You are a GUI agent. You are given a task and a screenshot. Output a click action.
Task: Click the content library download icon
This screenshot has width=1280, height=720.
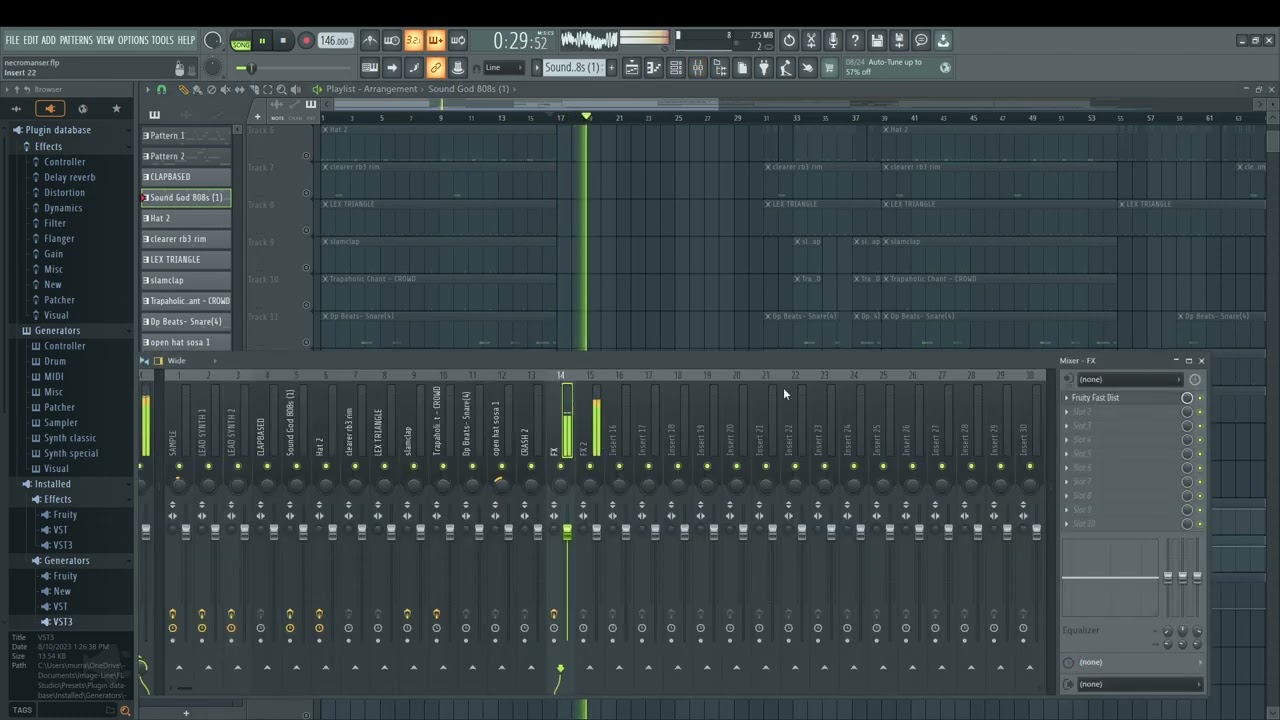pyautogui.click(x=943, y=41)
